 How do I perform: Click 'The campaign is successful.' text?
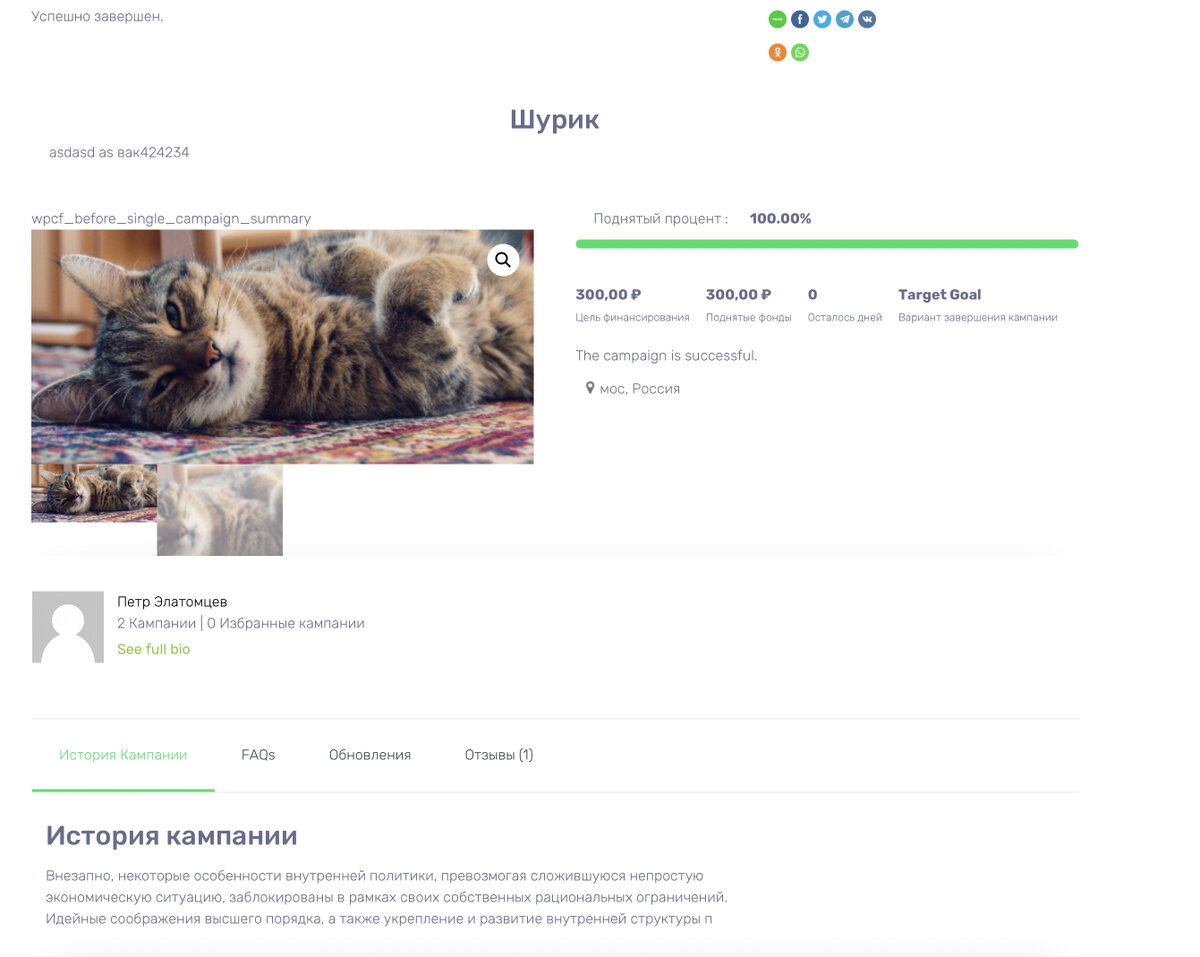pyautogui.click(x=666, y=356)
